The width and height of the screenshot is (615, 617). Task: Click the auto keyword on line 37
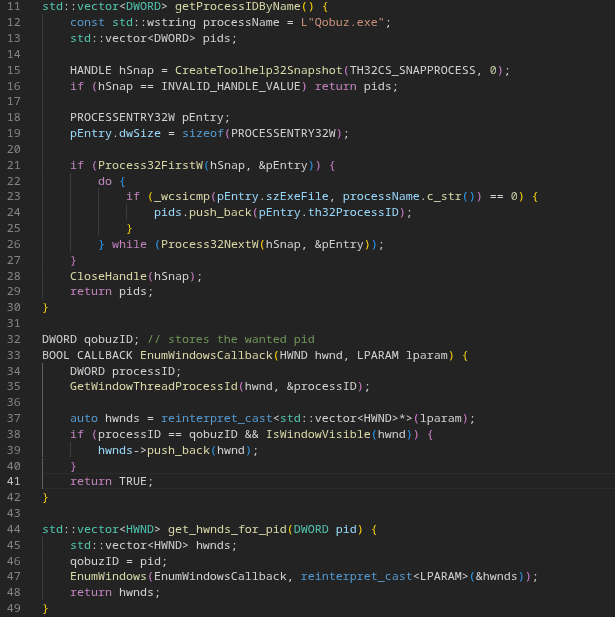84,418
